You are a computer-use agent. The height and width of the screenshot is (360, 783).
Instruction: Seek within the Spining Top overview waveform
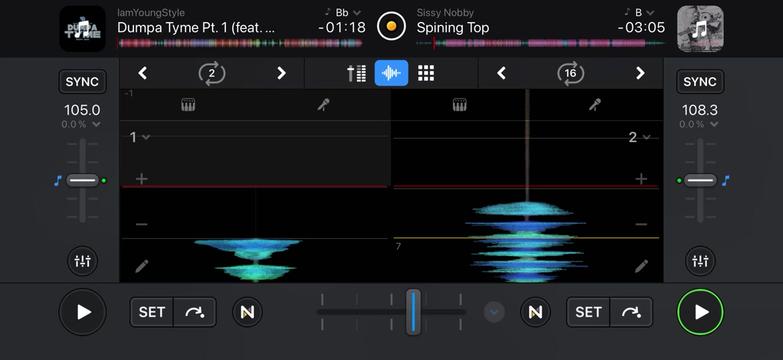point(540,43)
